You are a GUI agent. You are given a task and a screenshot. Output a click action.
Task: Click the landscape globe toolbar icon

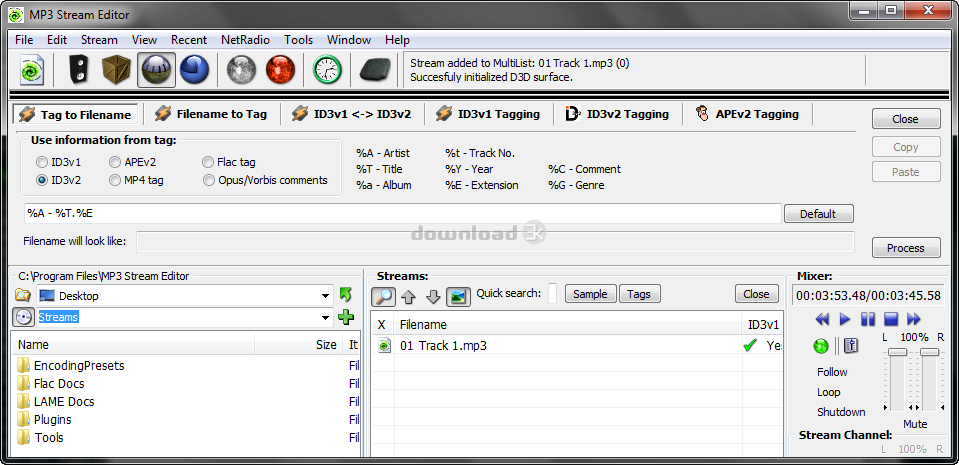coord(157,70)
